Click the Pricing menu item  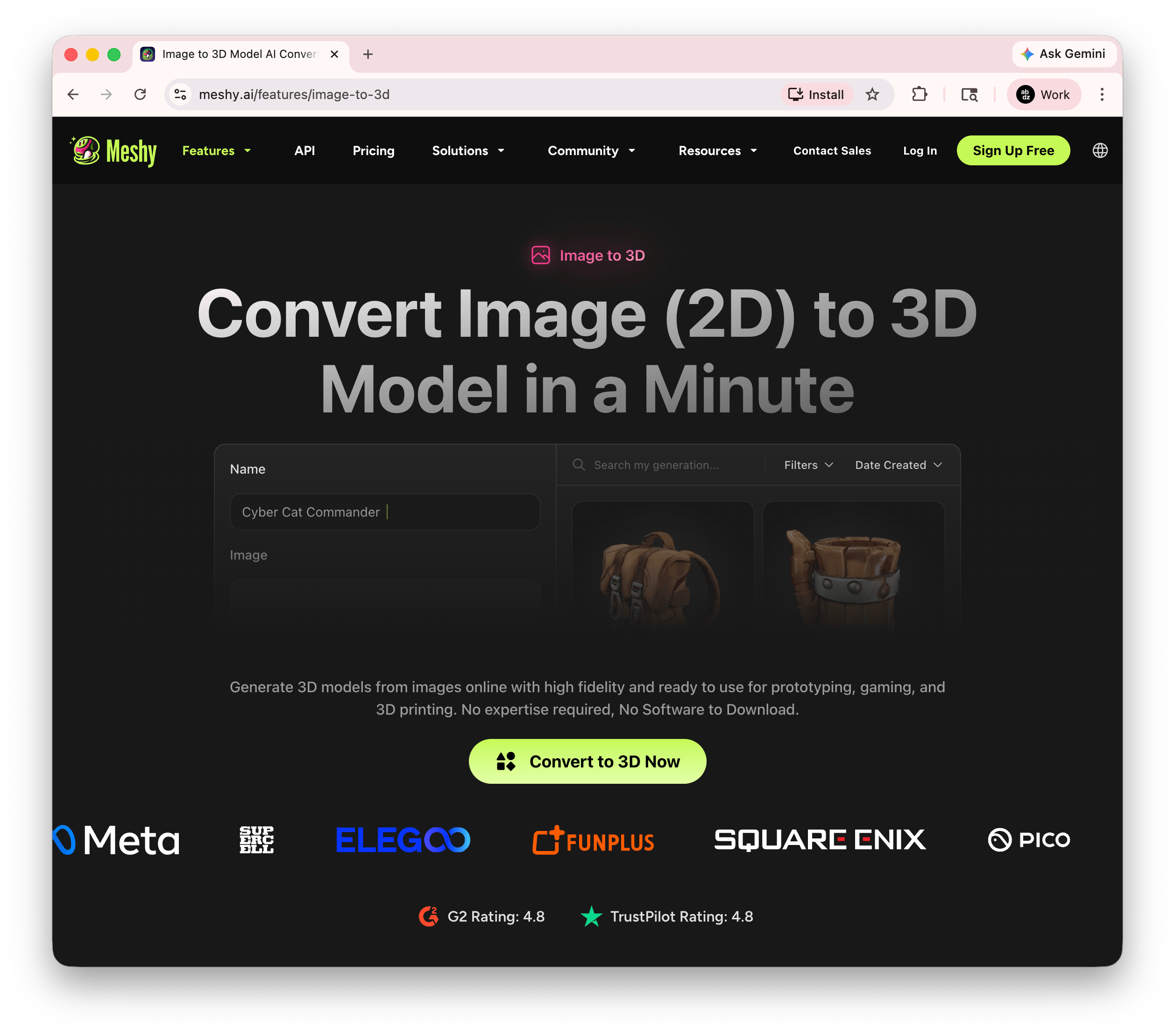[373, 150]
